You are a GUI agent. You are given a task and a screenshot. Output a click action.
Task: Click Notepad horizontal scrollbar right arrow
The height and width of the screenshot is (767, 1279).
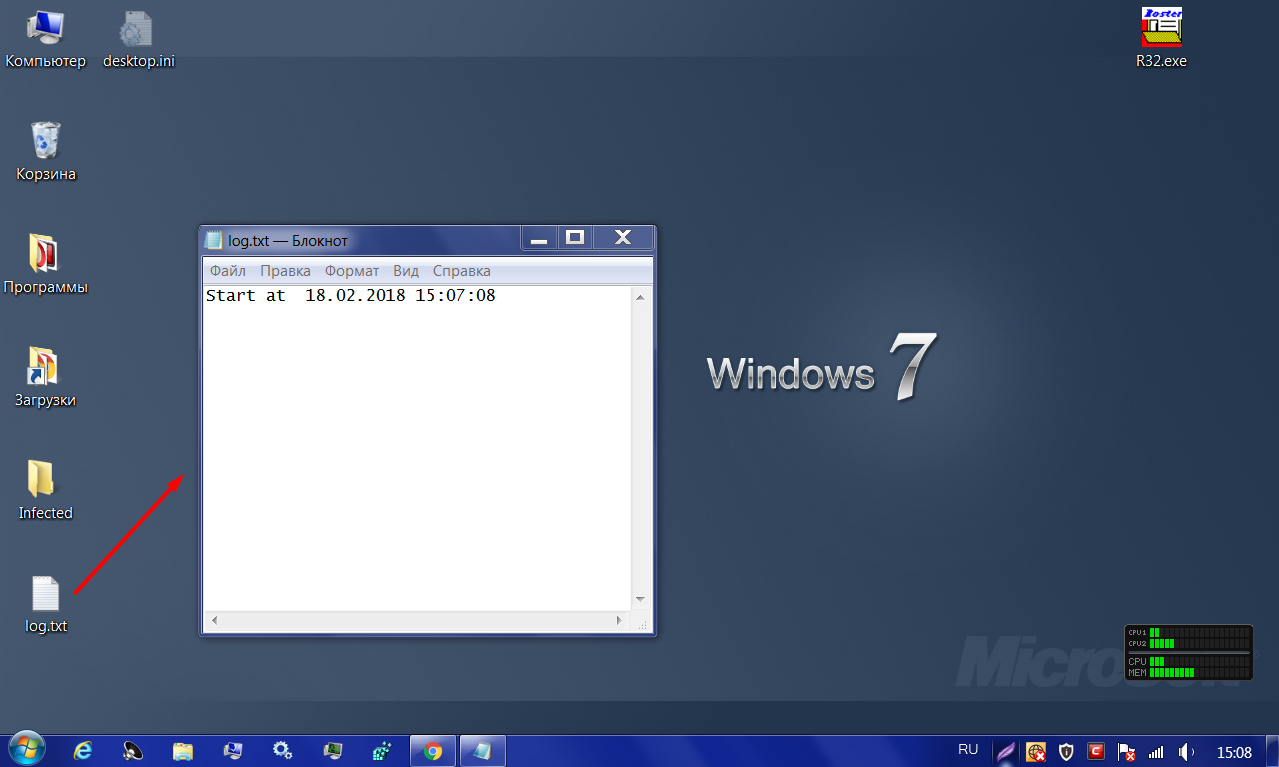pos(620,621)
